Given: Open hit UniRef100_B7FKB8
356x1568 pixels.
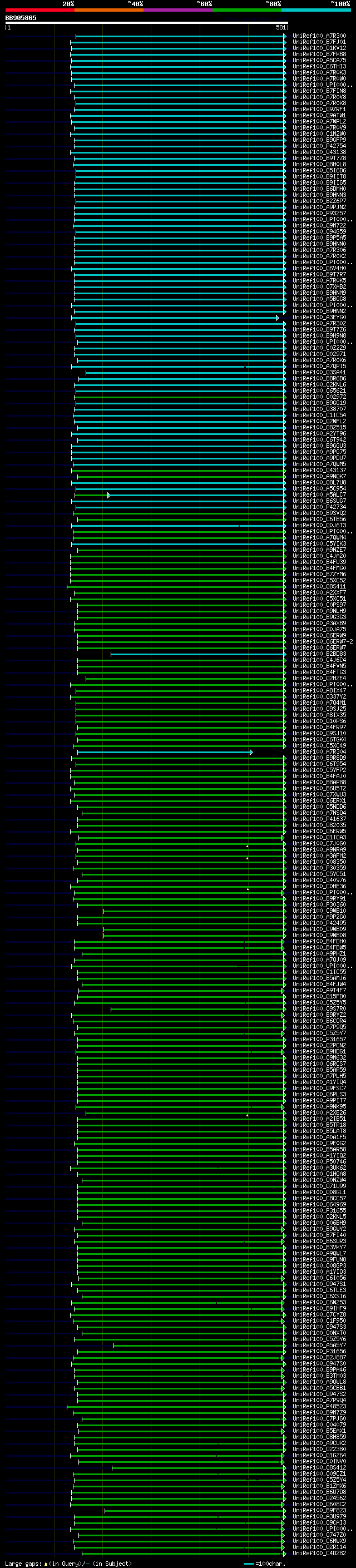Looking at the screenshot, I should [319, 54].
